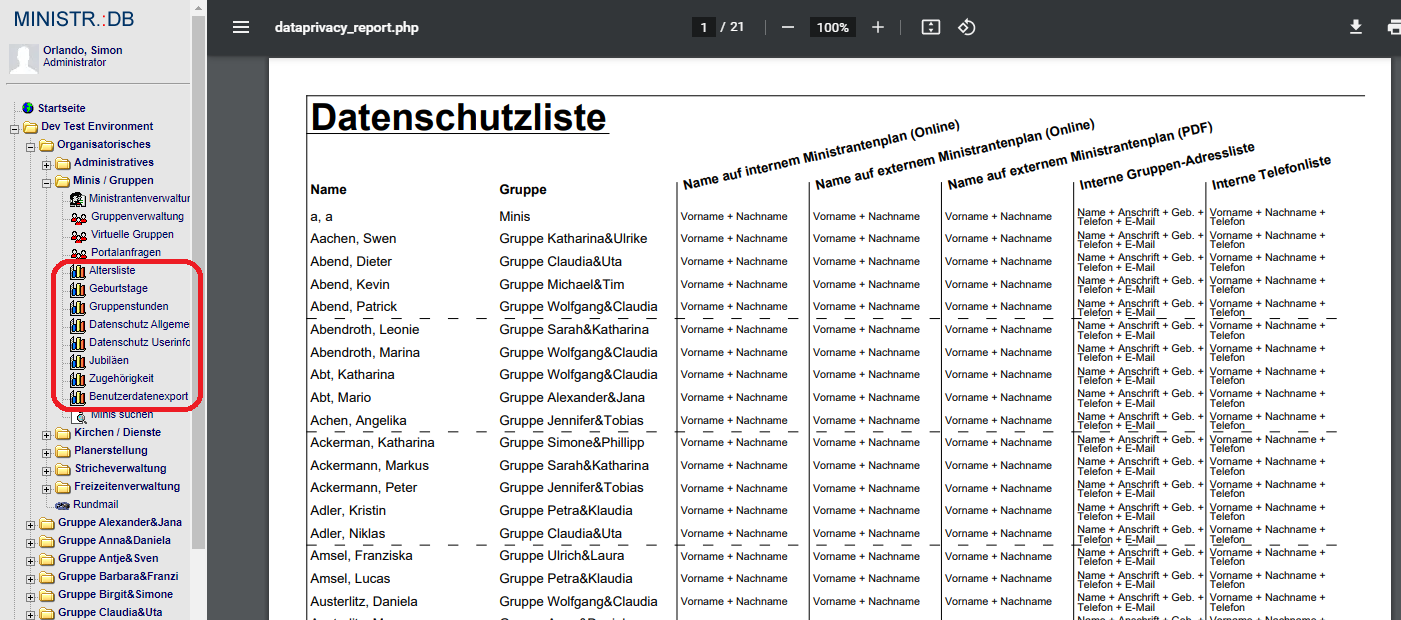
Task: Click the Virtuelle Gruppen people icon
Action: [x=79, y=235]
